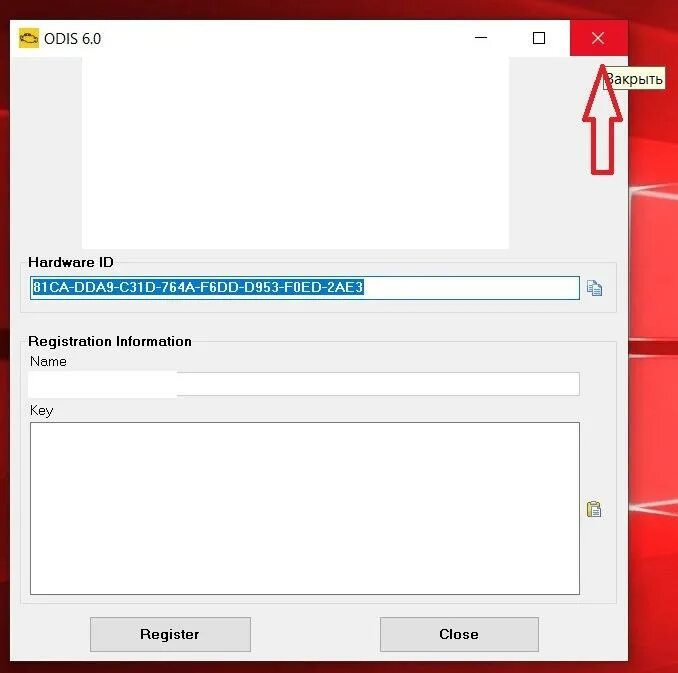The width and height of the screenshot is (678, 673).
Task: Click into the Name input field
Action: [x=304, y=384]
